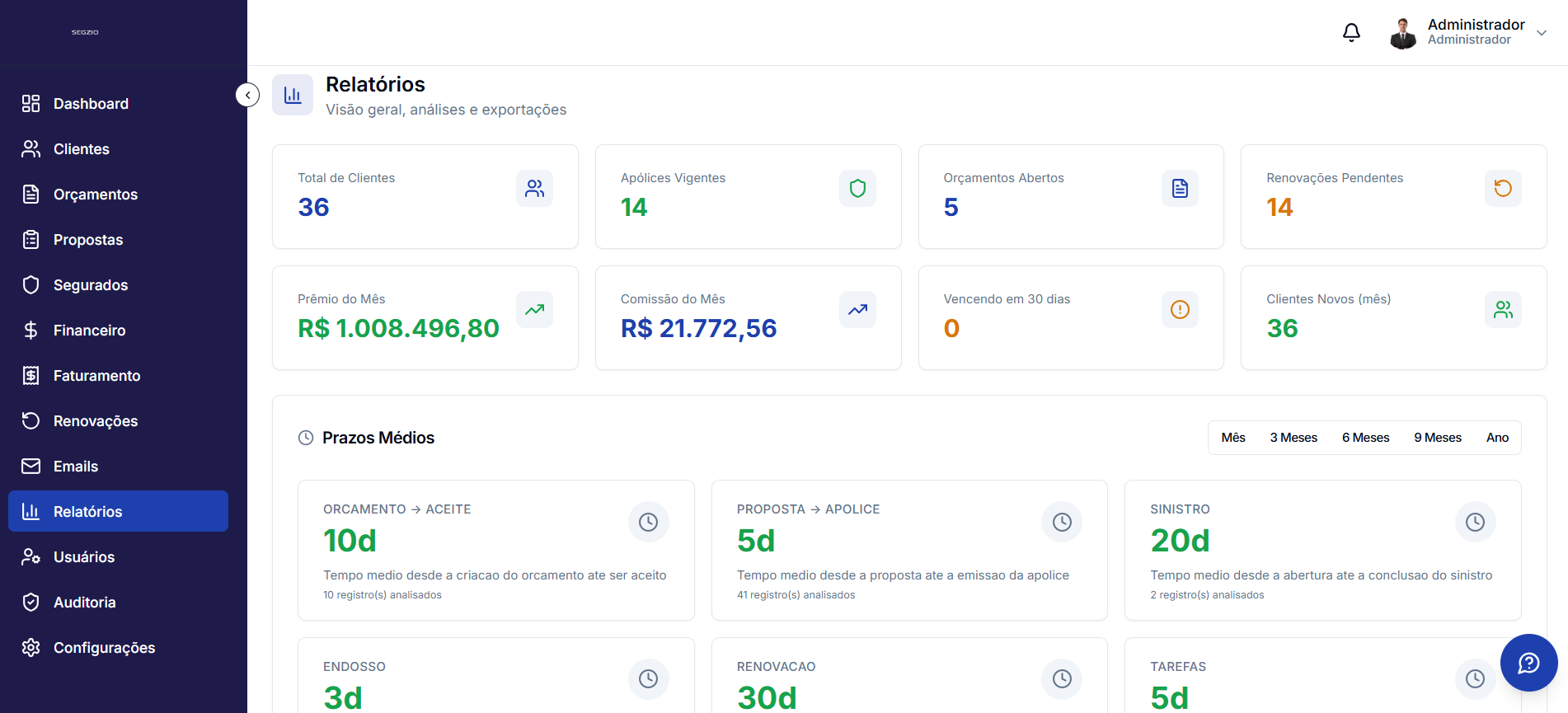Click the Orçamentos Abertos value 5
The height and width of the screenshot is (713, 1568).
pyautogui.click(x=951, y=207)
